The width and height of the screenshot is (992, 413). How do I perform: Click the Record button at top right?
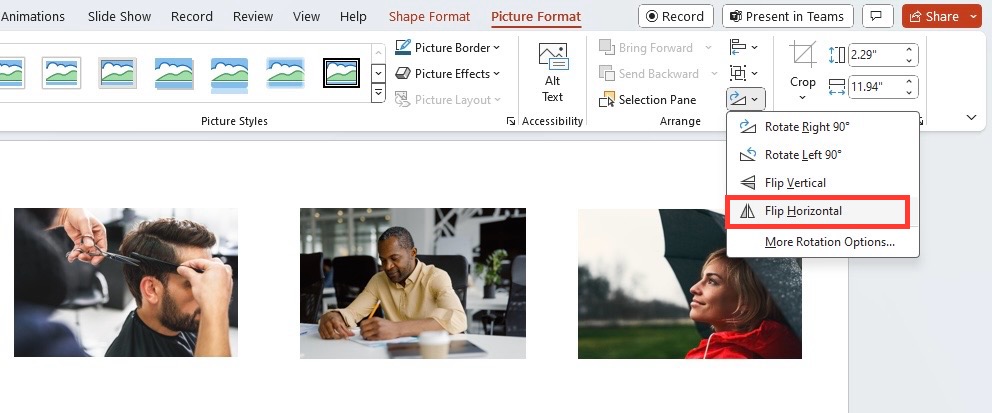[676, 16]
